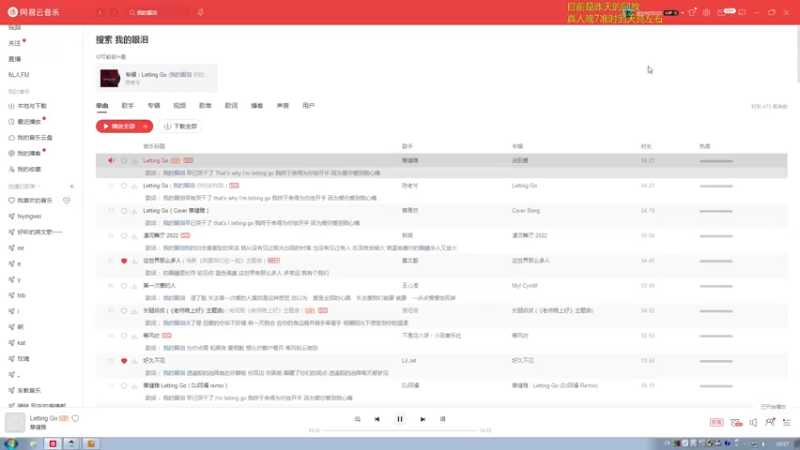Open the messages mail icon
800x450 pixels.
(721, 12)
